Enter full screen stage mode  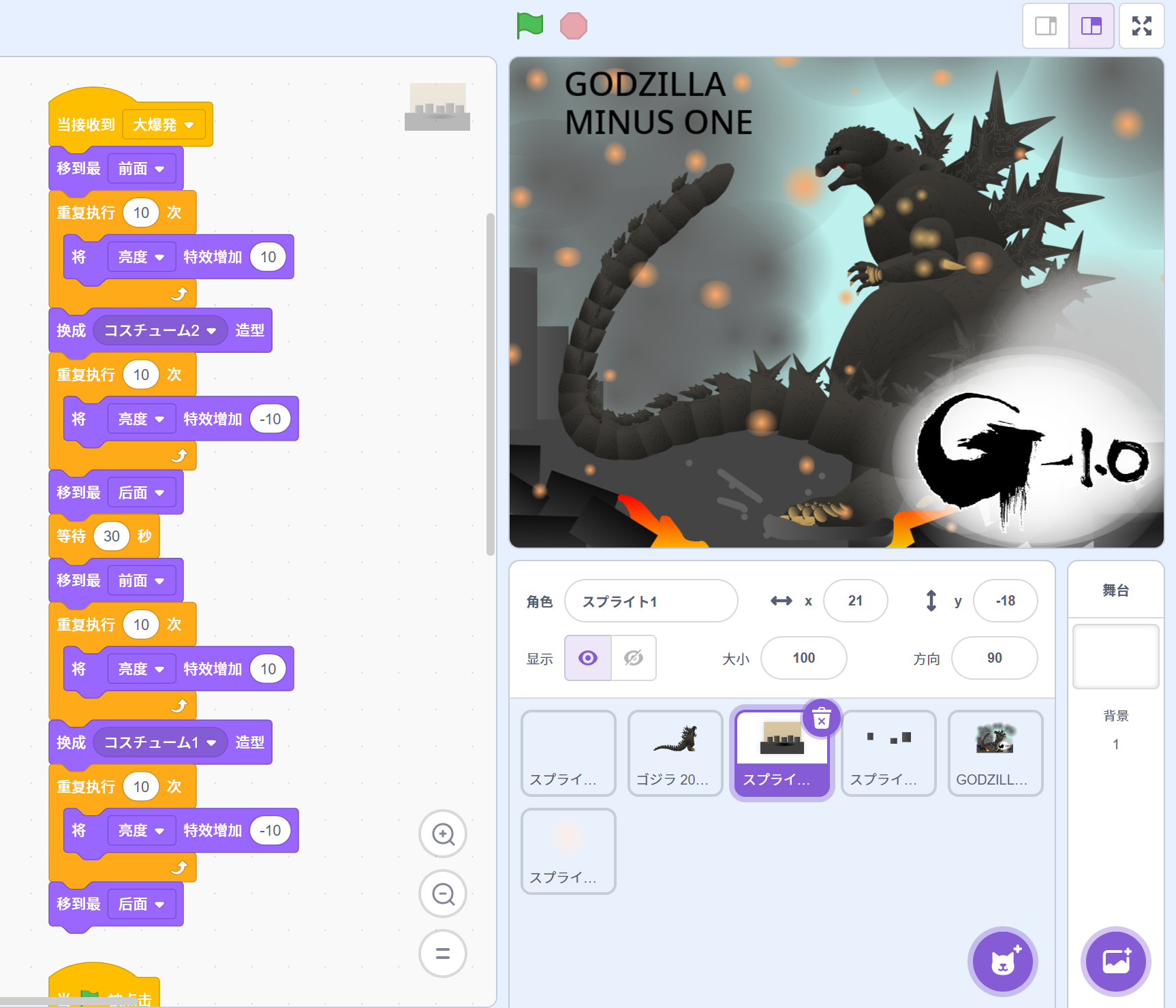click(1141, 26)
